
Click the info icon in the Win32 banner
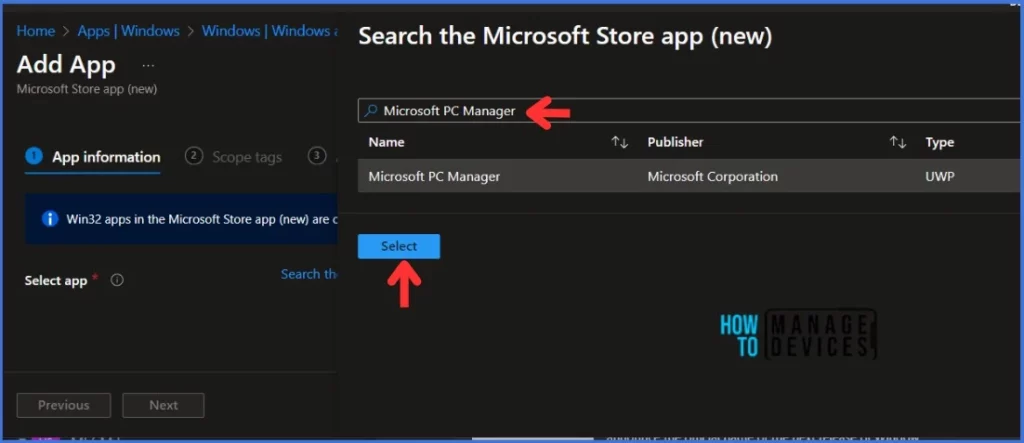[50, 219]
